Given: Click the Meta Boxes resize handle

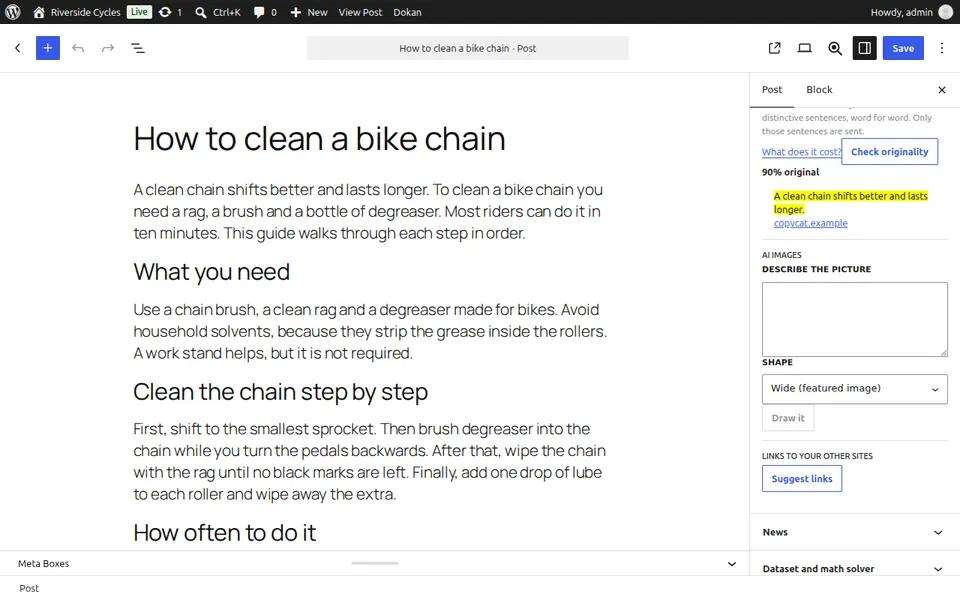Looking at the screenshot, I should tap(375, 563).
